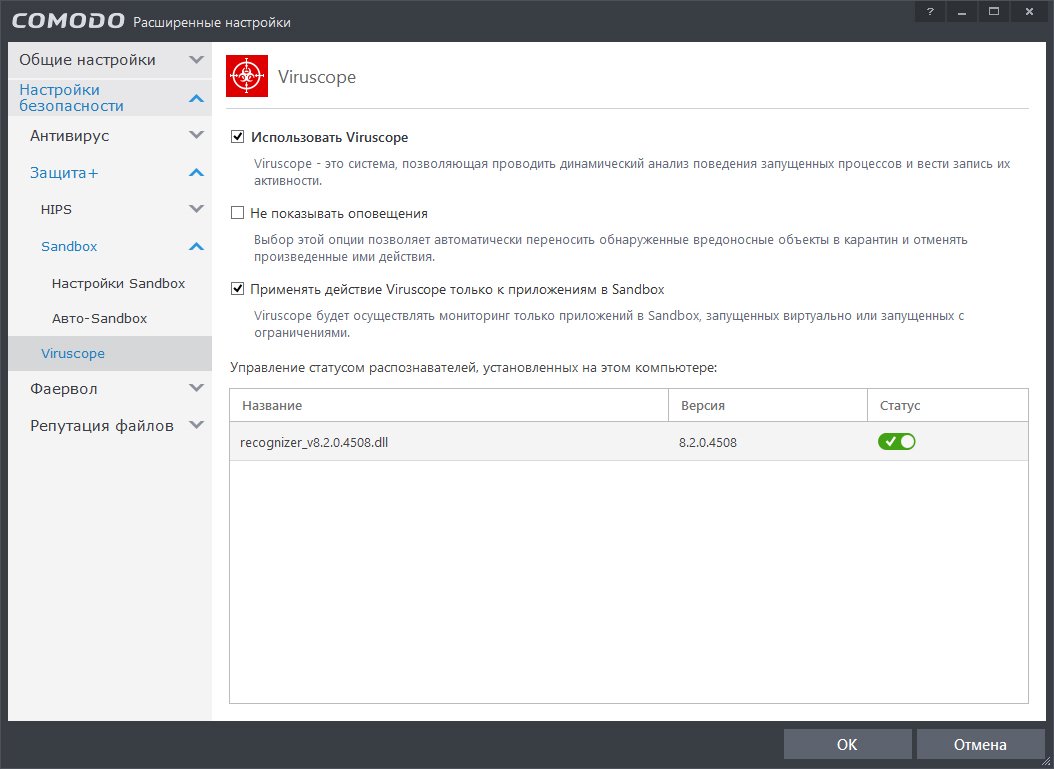Open the Репутация файлов settings group
The width and height of the screenshot is (1054, 769).
110,426
